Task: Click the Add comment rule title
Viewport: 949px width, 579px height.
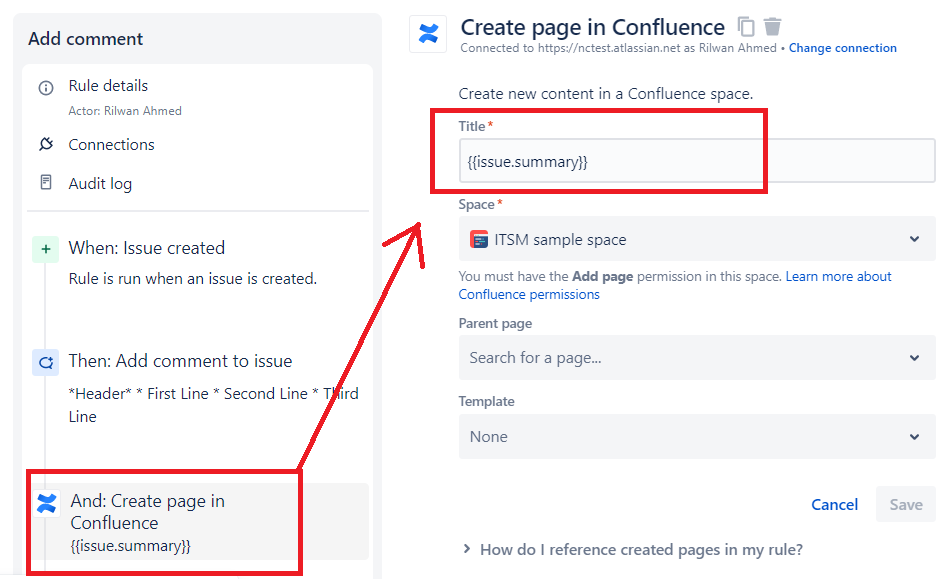Action: click(85, 39)
